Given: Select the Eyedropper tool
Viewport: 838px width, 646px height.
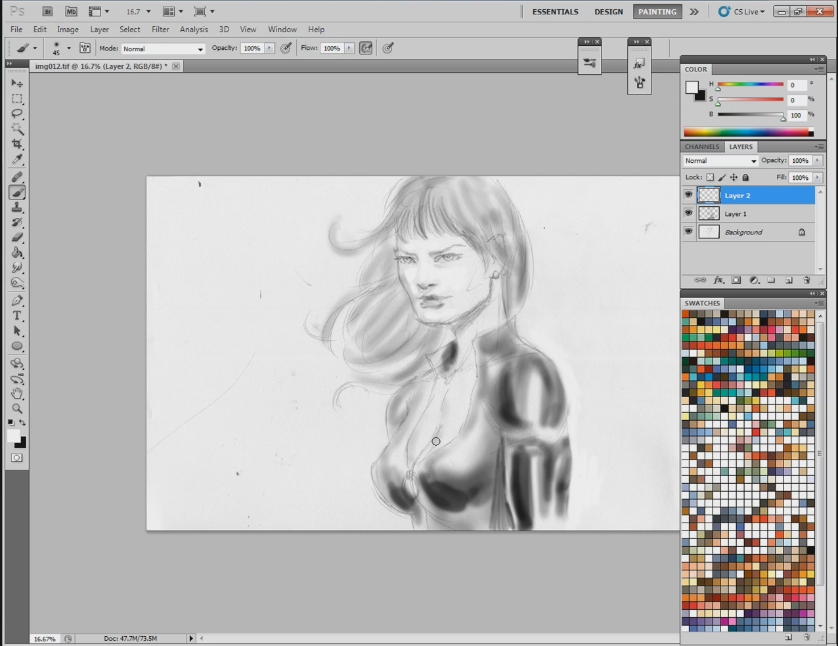Looking at the screenshot, I should [17, 158].
